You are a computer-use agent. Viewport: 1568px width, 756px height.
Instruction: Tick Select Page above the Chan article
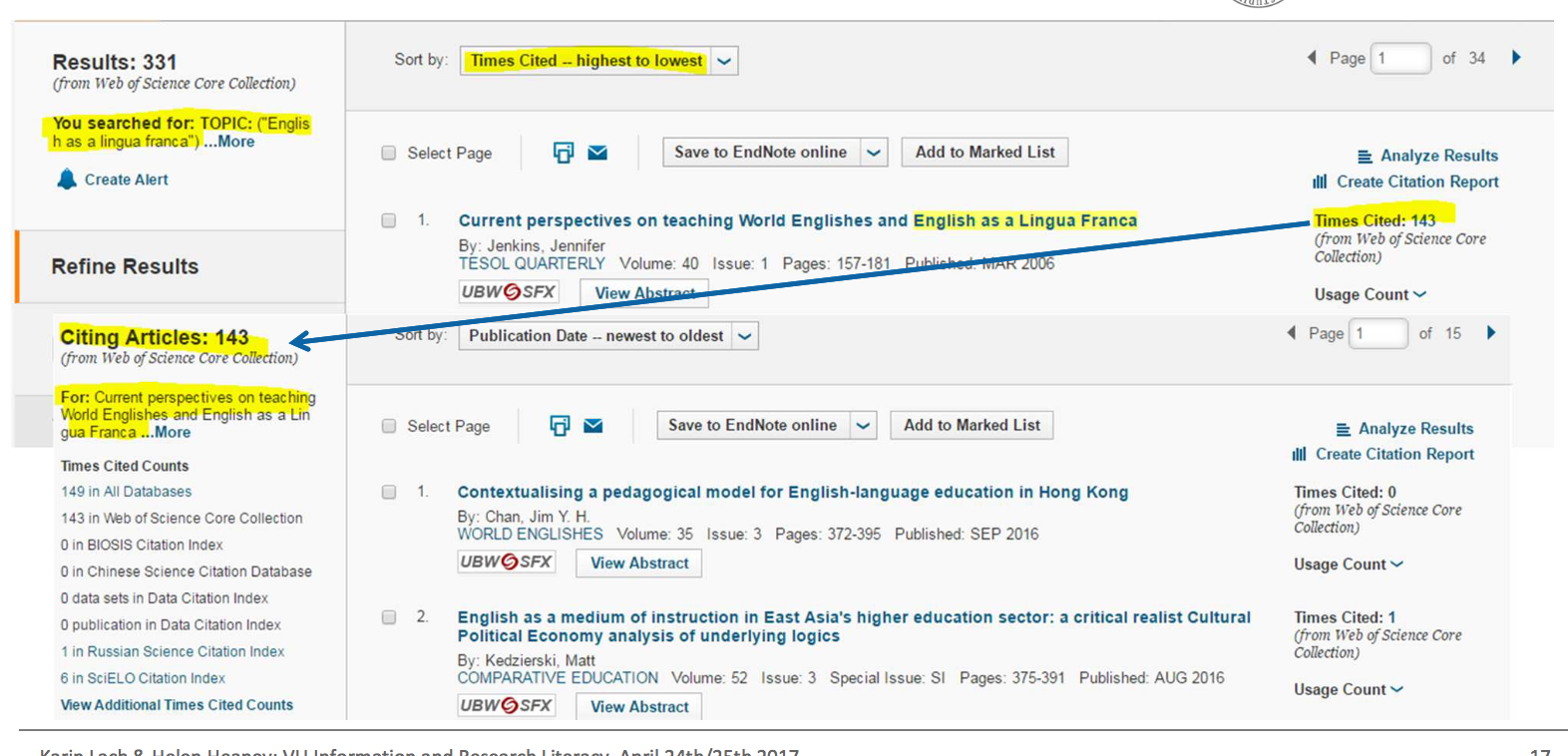[389, 426]
